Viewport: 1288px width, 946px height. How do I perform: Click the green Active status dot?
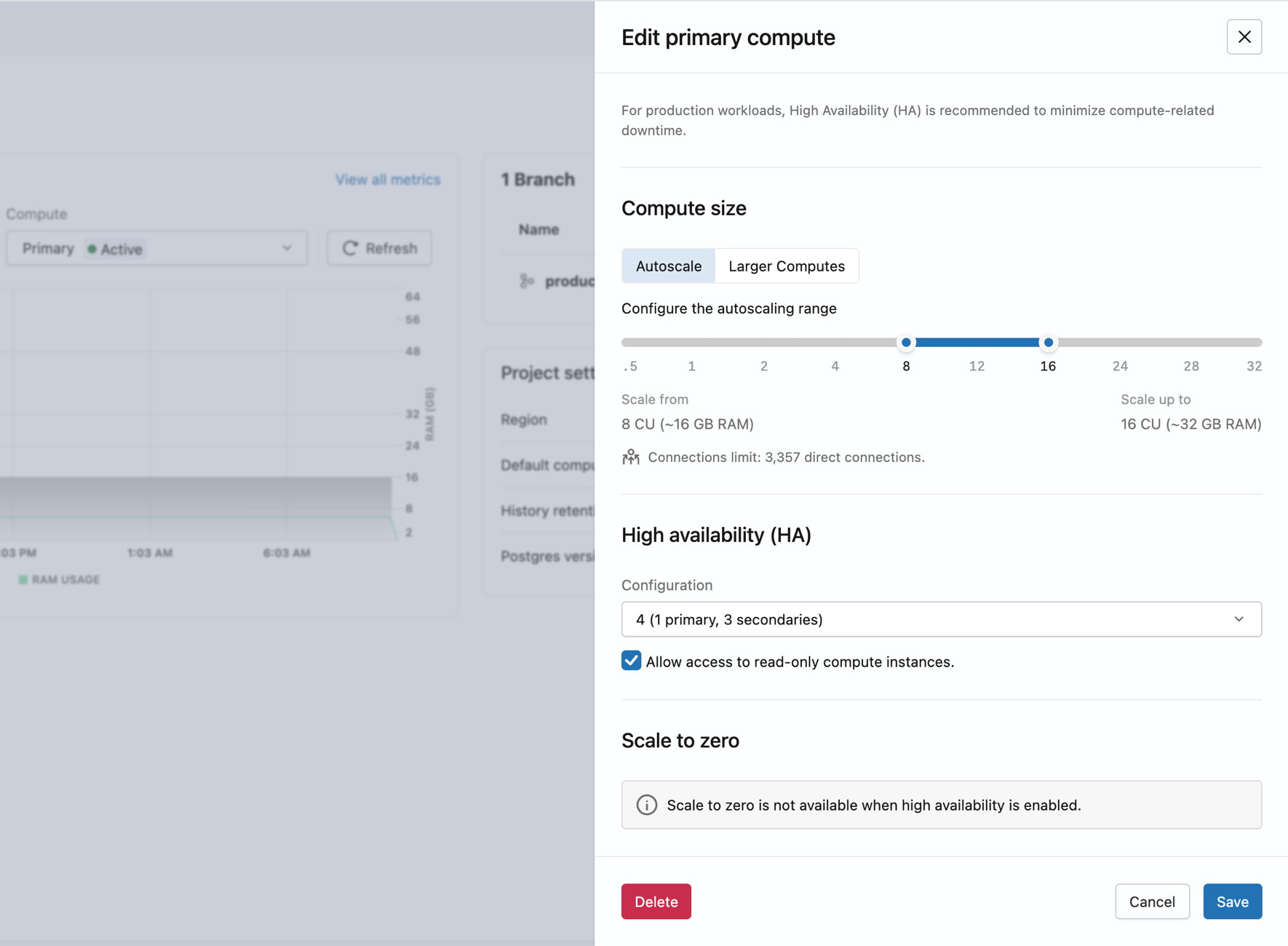coord(92,248)
